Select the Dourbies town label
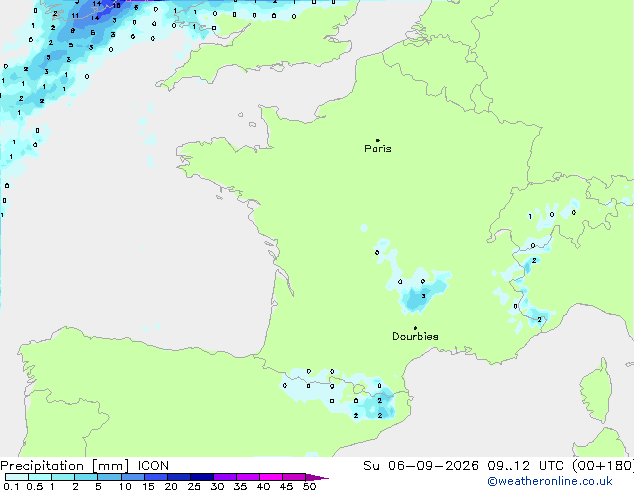634x490 pixels. 415,336
